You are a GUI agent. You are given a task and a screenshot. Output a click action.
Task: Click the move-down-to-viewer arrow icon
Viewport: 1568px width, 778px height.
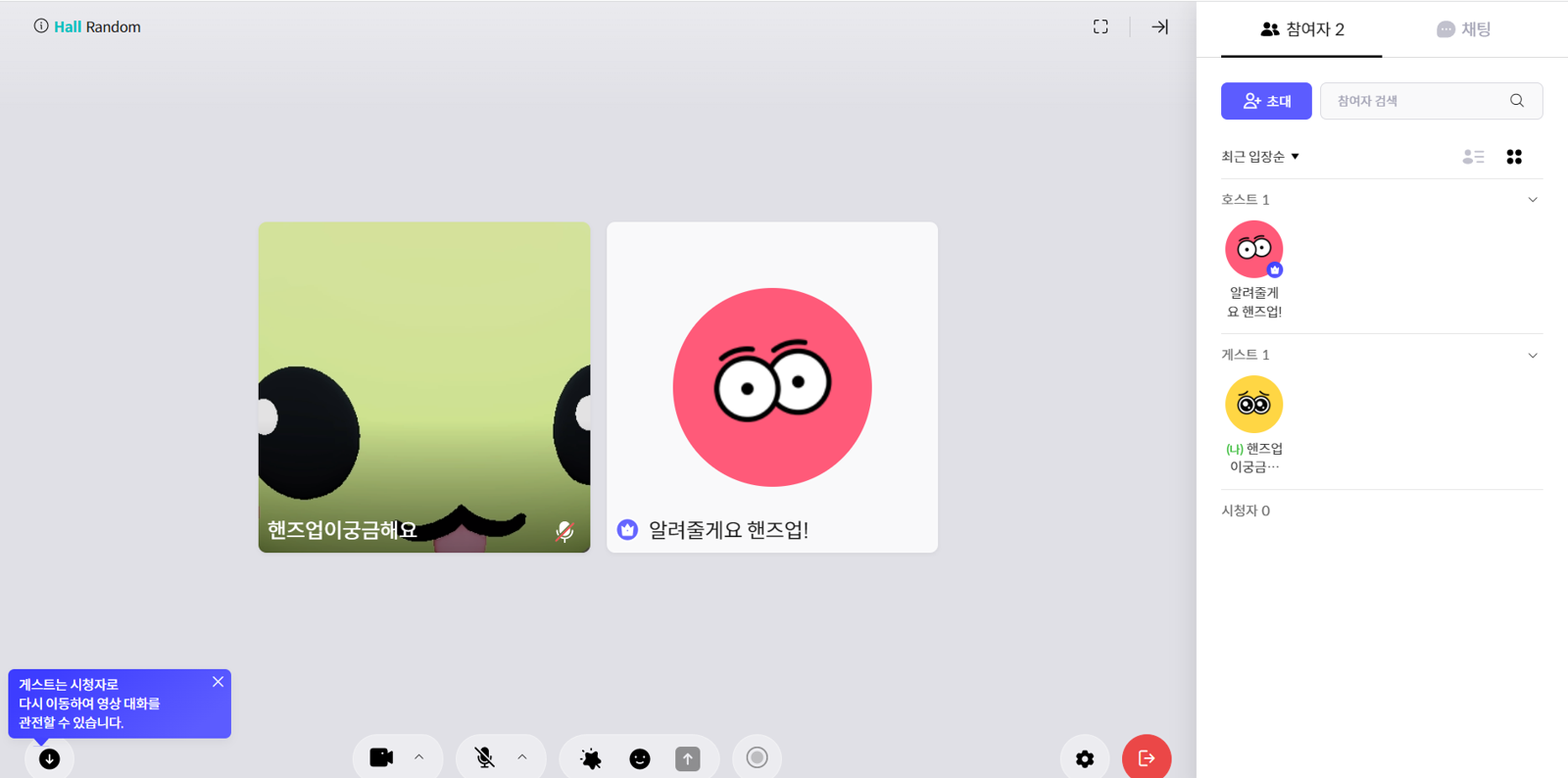click(x=49, y=758)
